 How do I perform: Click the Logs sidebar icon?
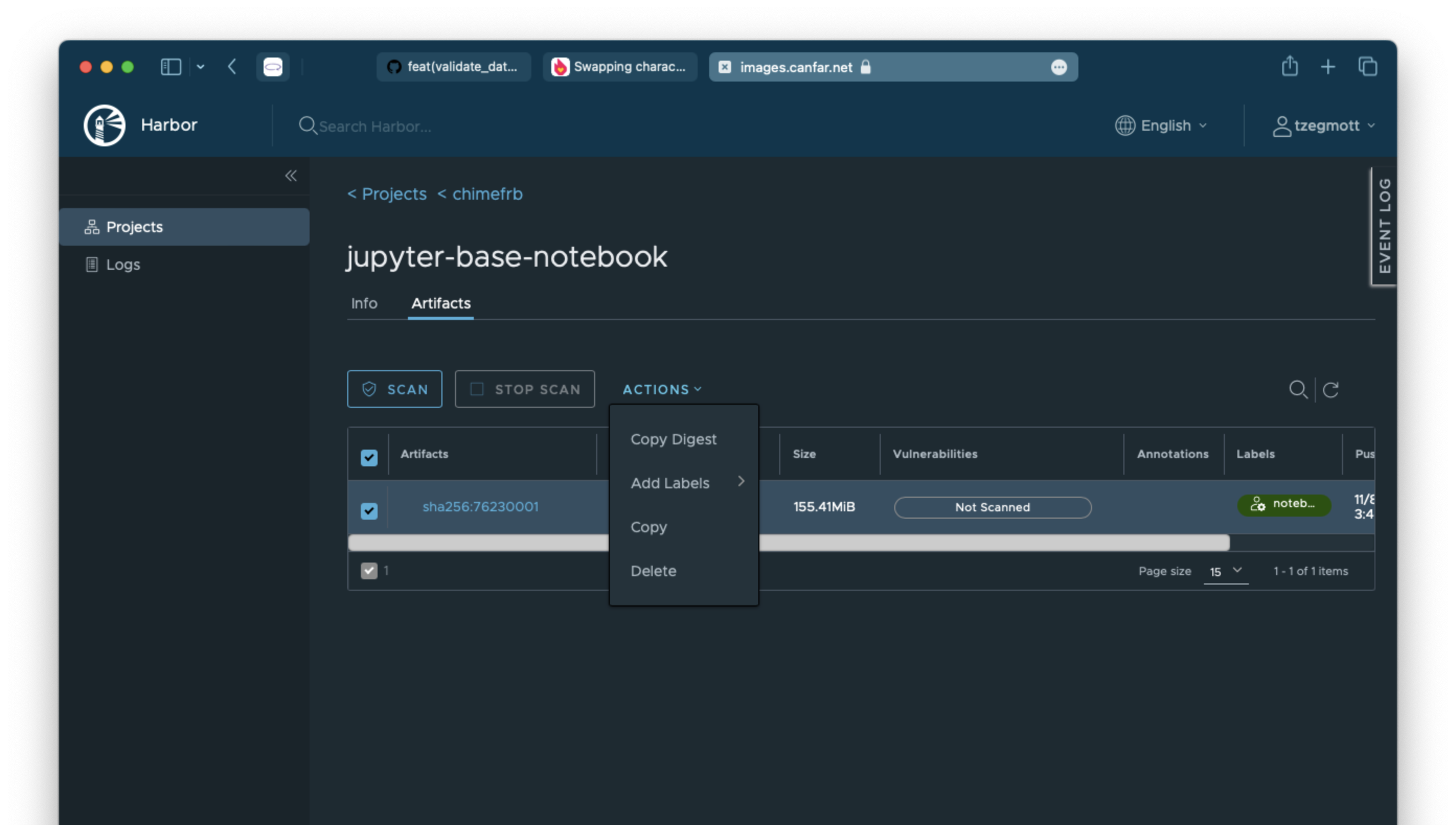[x=92, y=265]
